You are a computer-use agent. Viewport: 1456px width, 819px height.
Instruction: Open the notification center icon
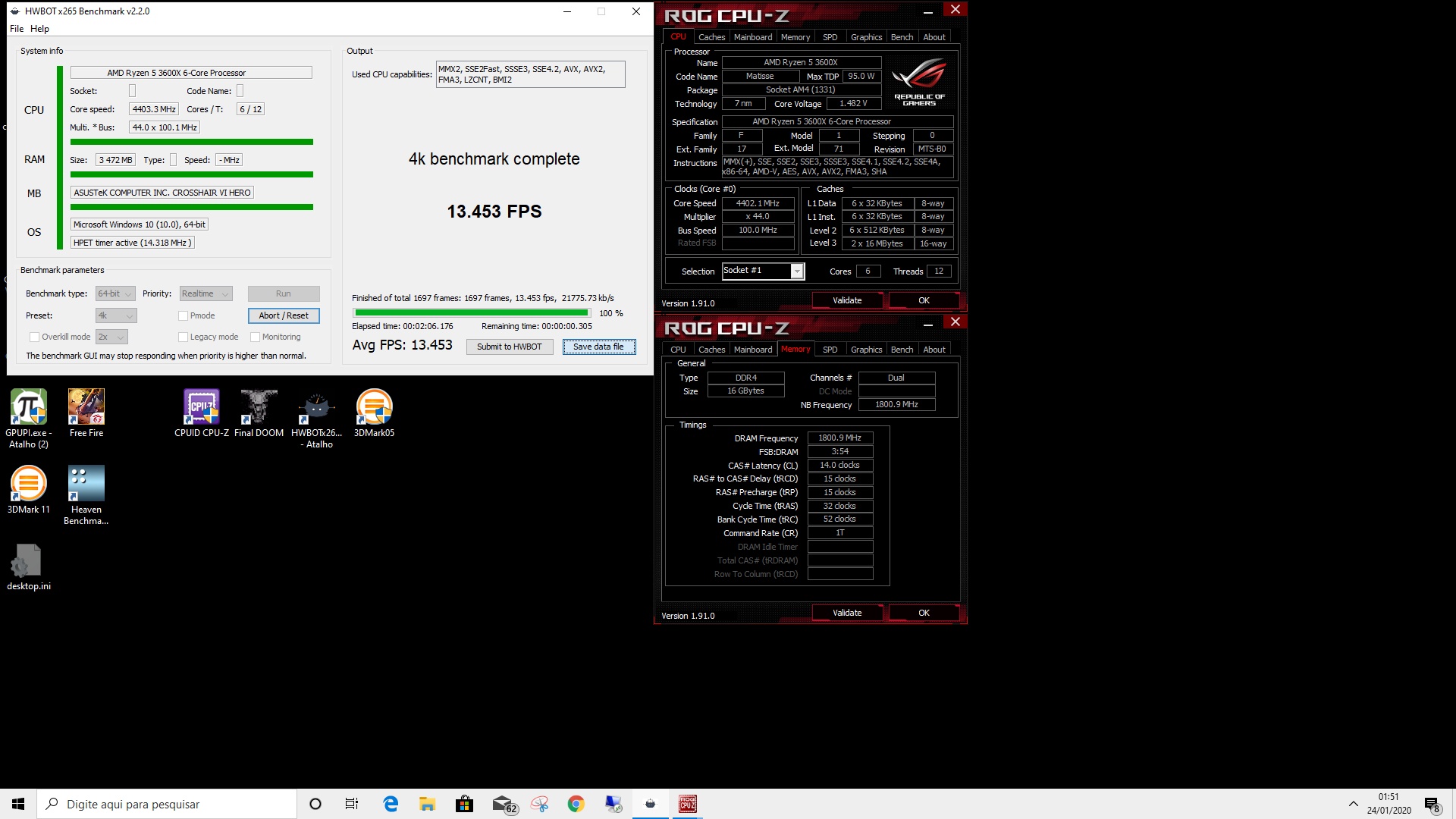coord(1432,805)
